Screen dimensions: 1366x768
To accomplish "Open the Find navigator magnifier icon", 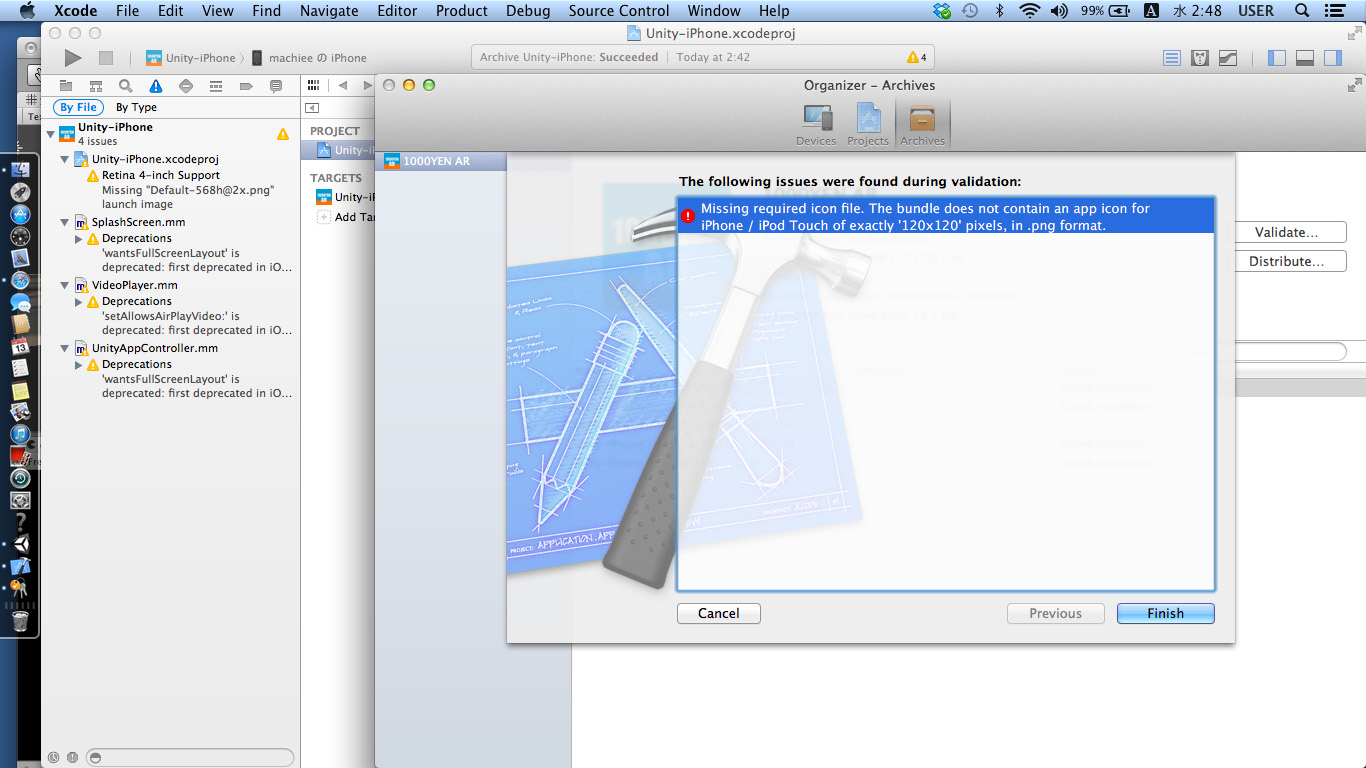I will pos(126,86).
